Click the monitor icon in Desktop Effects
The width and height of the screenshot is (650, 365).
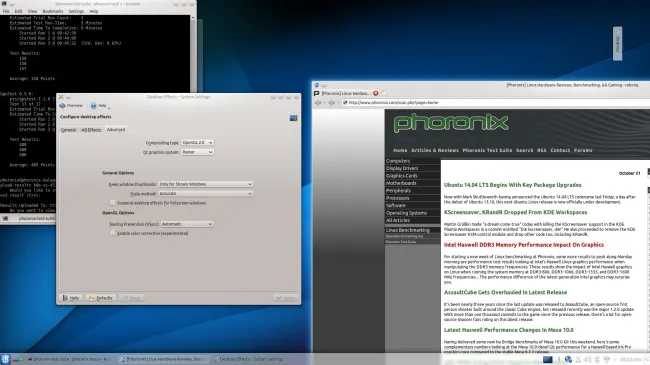(293, 118)
